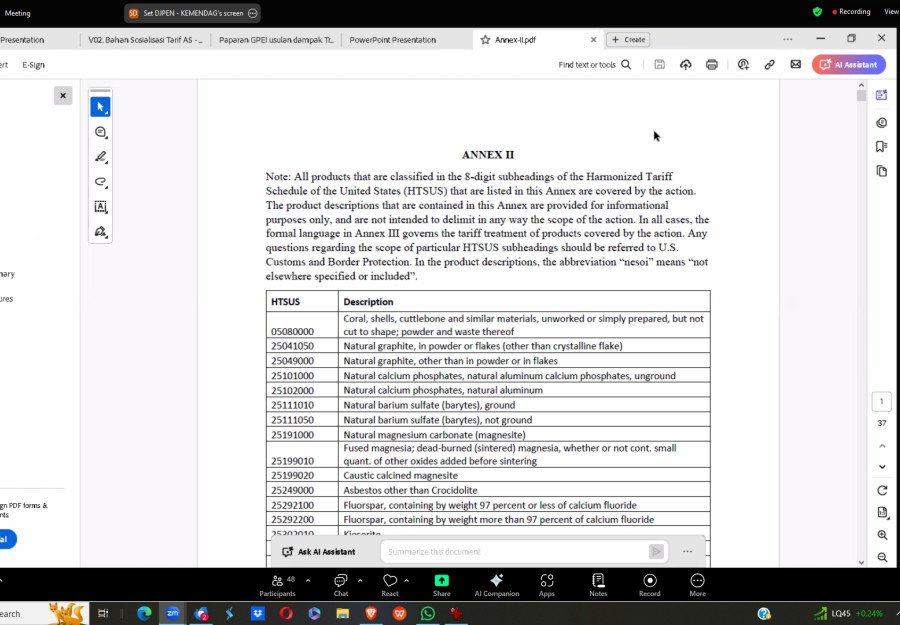
Task: Open page display settings
Action: (x=882, y=513)
